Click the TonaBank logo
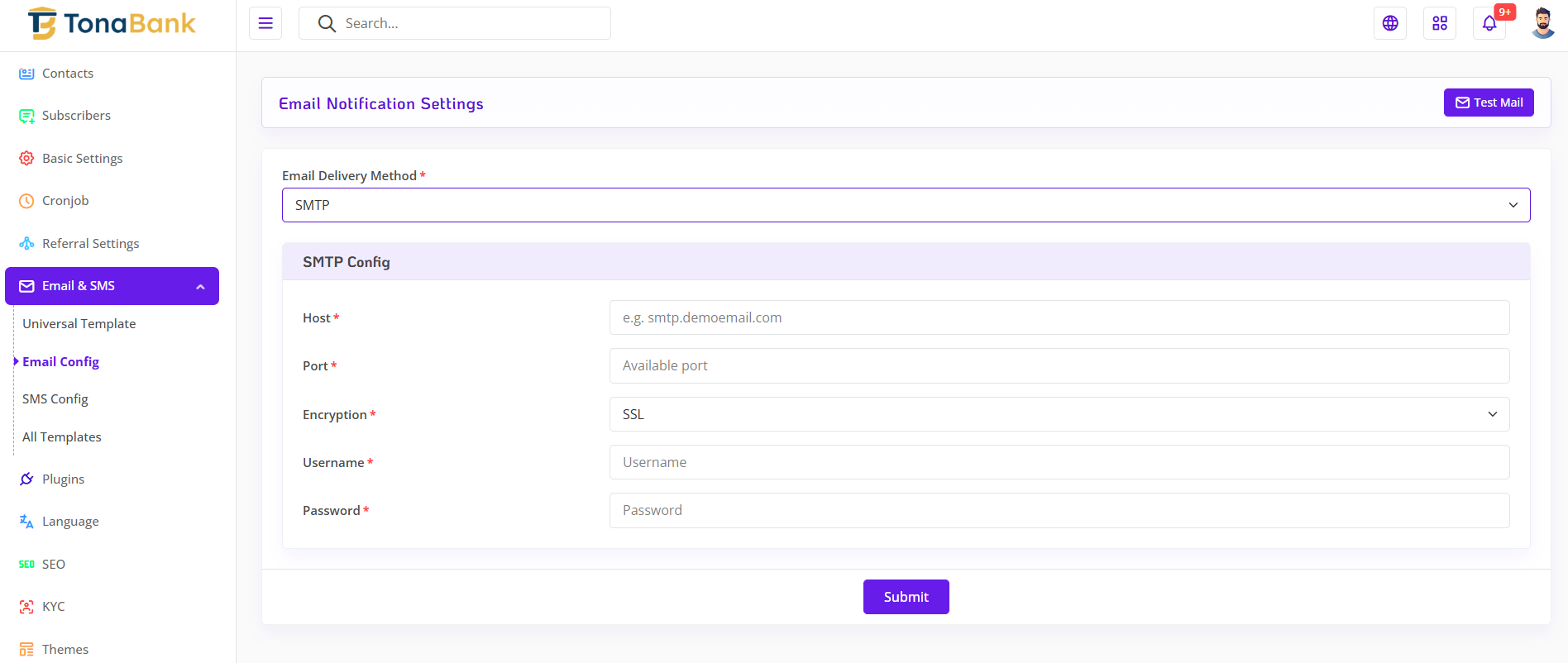This screenshot has width=1568, height=663. tap(112, 24)
